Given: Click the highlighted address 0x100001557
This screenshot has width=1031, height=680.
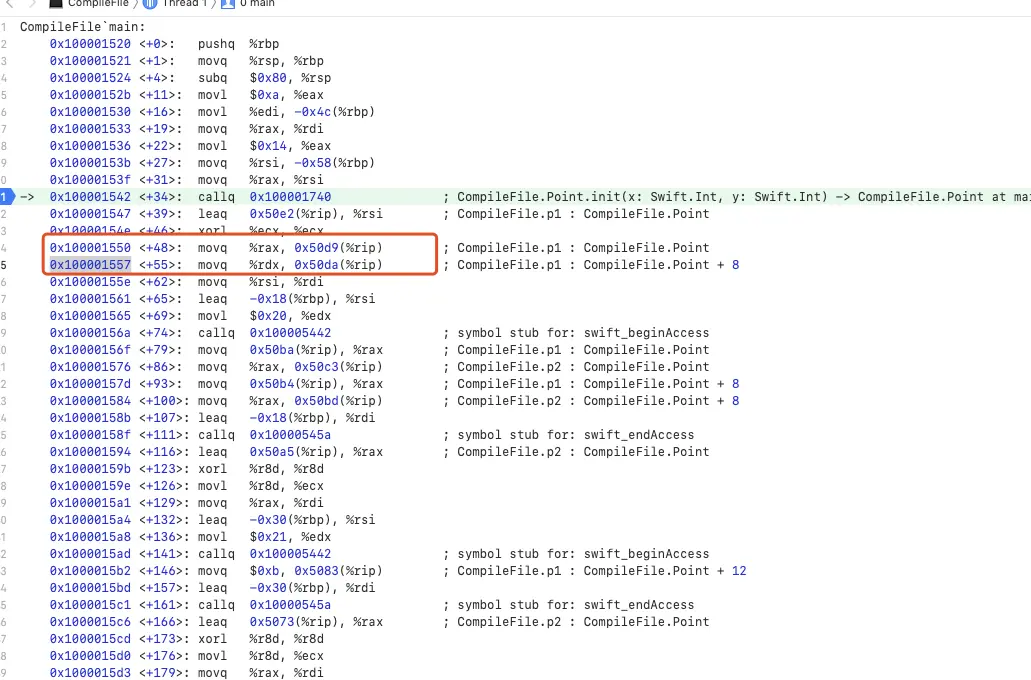Looking at the screenshot, I should 90,265.
